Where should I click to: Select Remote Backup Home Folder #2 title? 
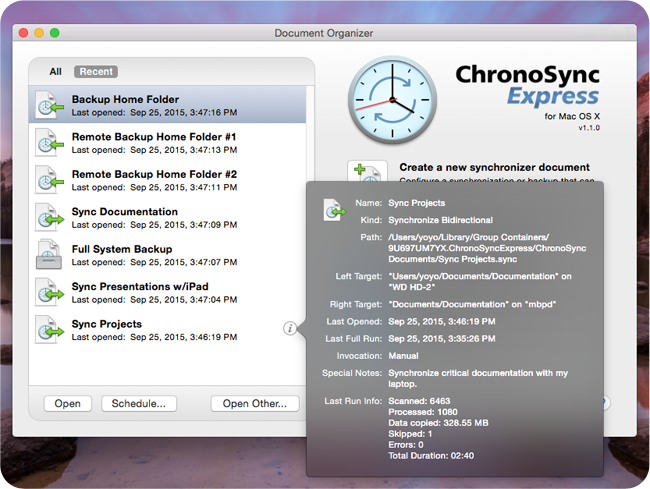click(x=154, y=174)
